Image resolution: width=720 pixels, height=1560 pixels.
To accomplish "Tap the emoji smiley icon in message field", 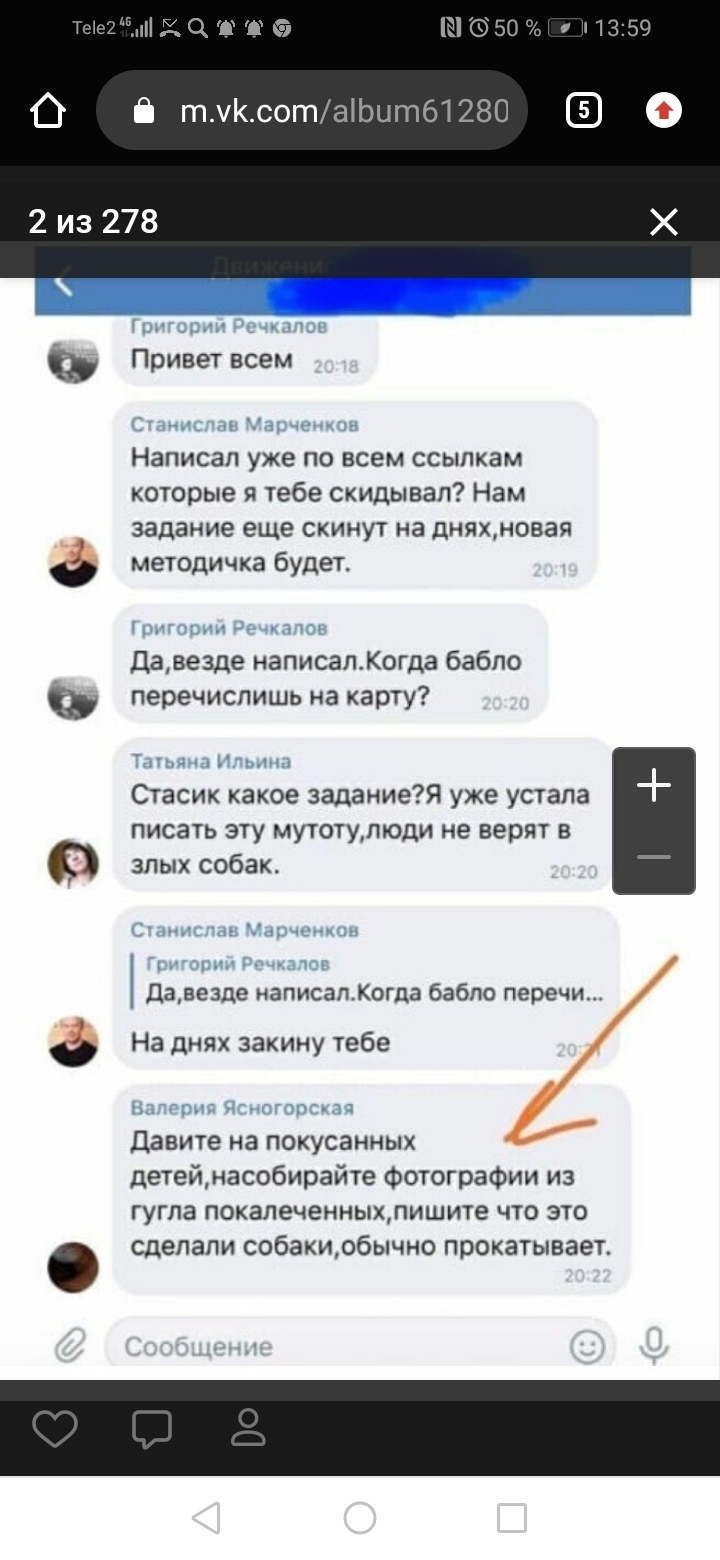I will tap(587, 1347).
